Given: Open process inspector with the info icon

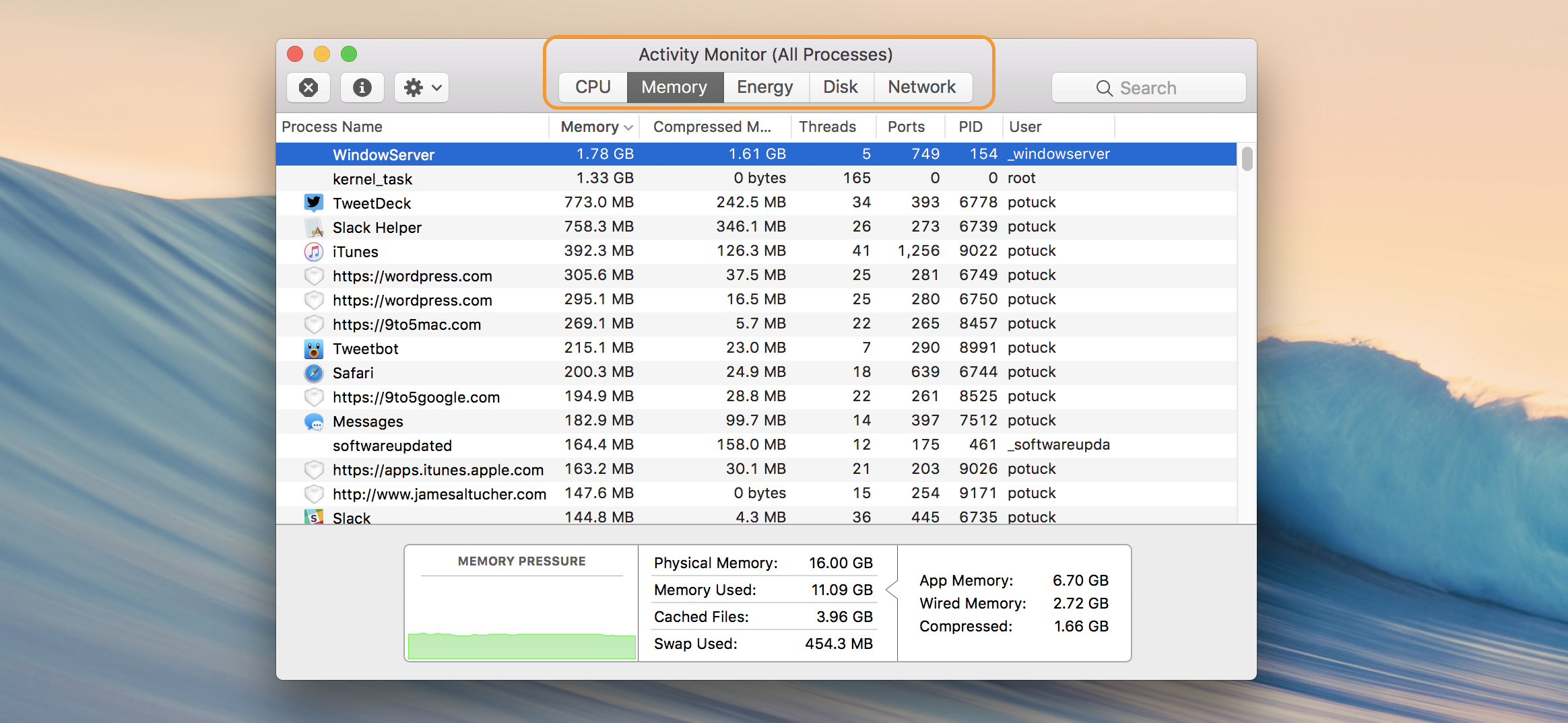Looking at the screenshot, I should point(362,87).
